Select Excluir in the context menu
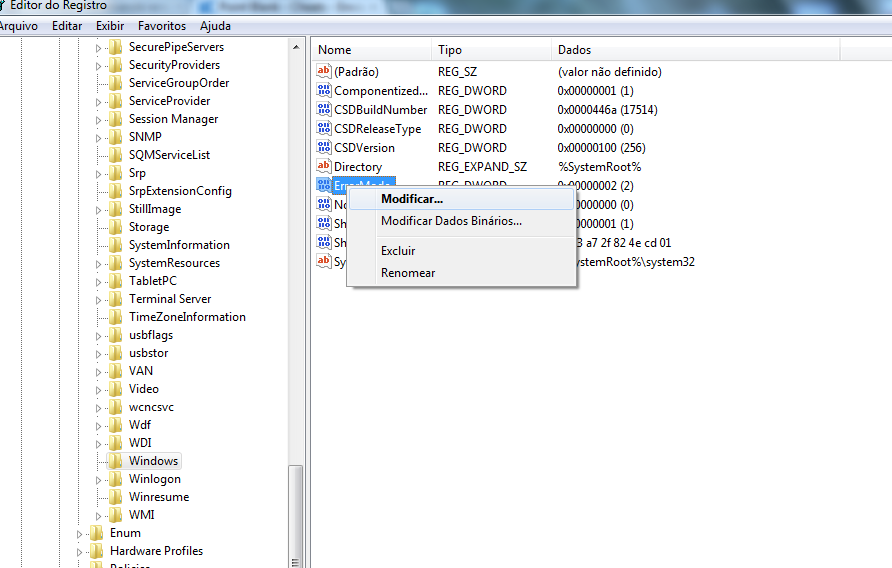The image size is (892, 568). click(398, 251)
